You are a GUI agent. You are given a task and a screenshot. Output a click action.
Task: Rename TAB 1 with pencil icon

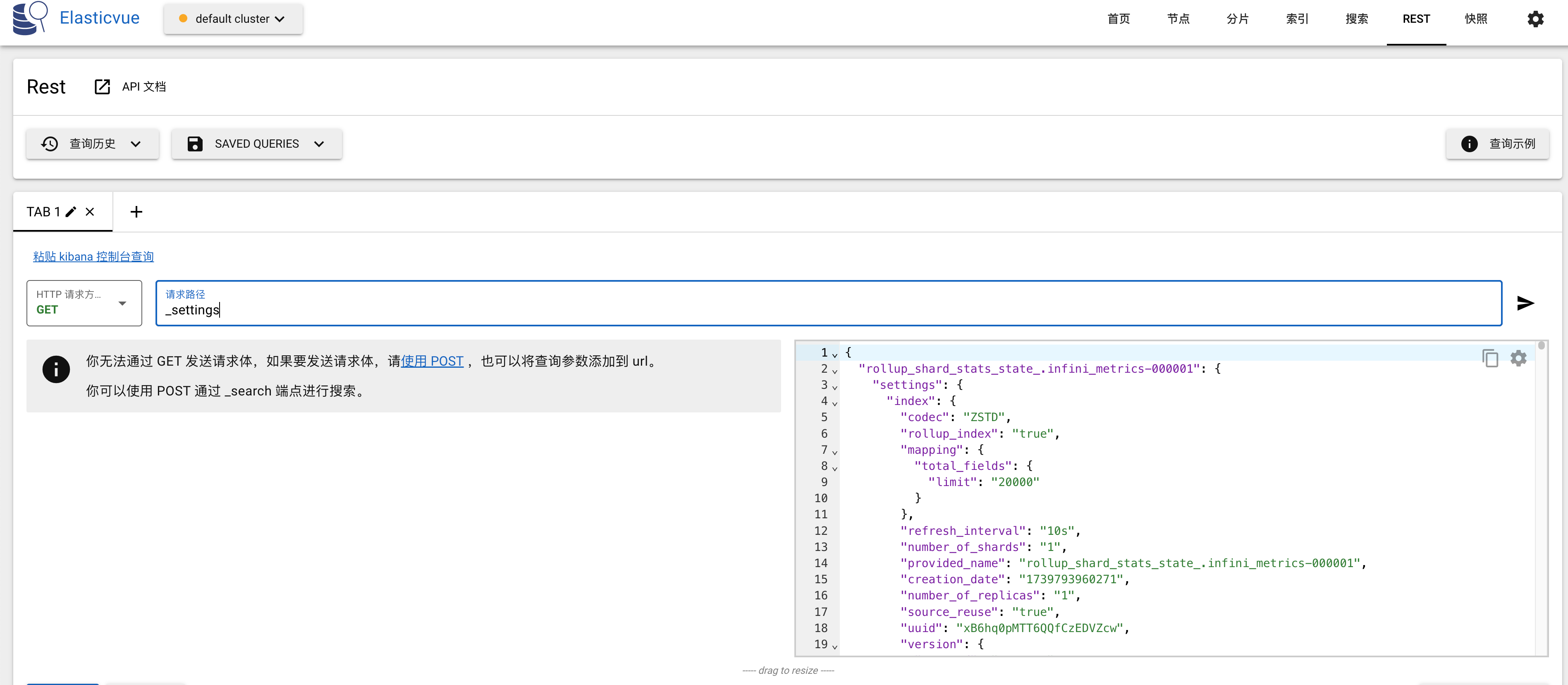tap(71, 212)
